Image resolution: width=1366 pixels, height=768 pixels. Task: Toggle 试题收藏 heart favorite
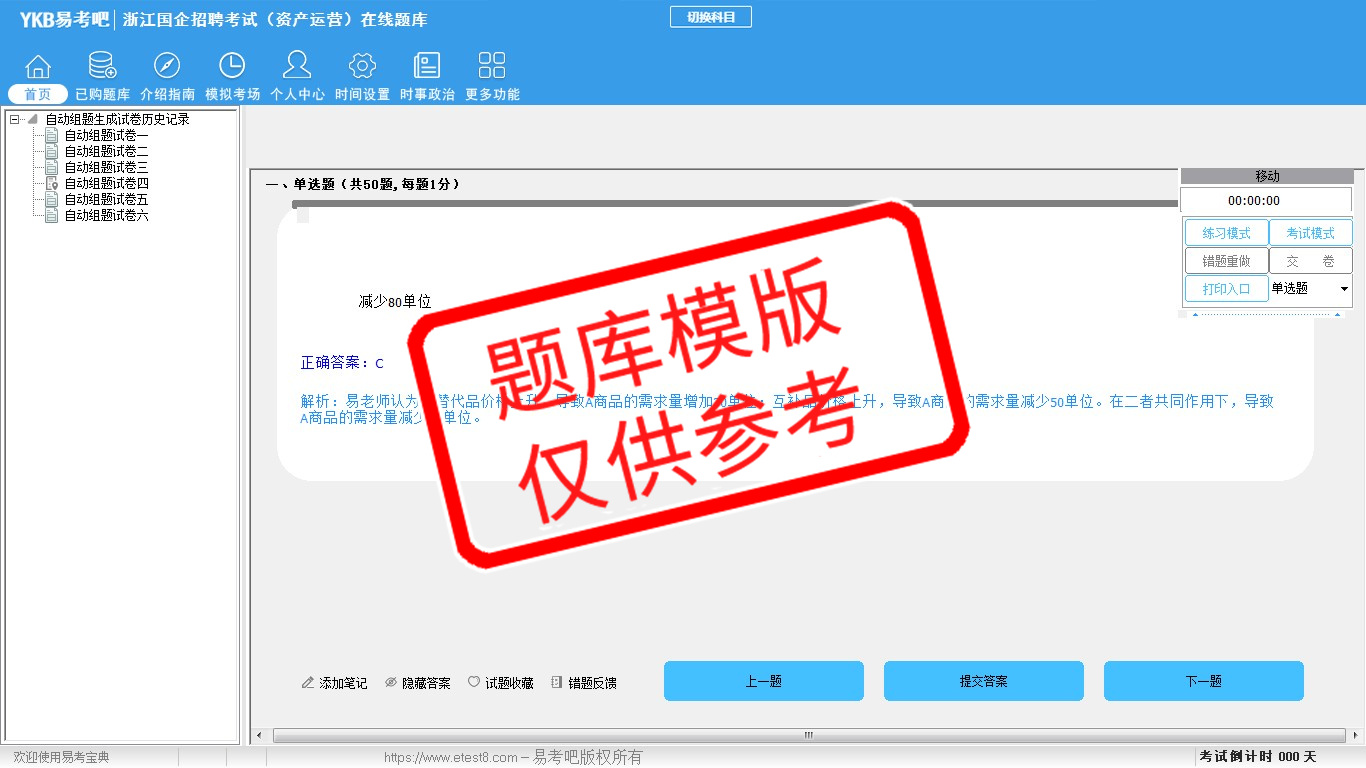click(500, 683)
